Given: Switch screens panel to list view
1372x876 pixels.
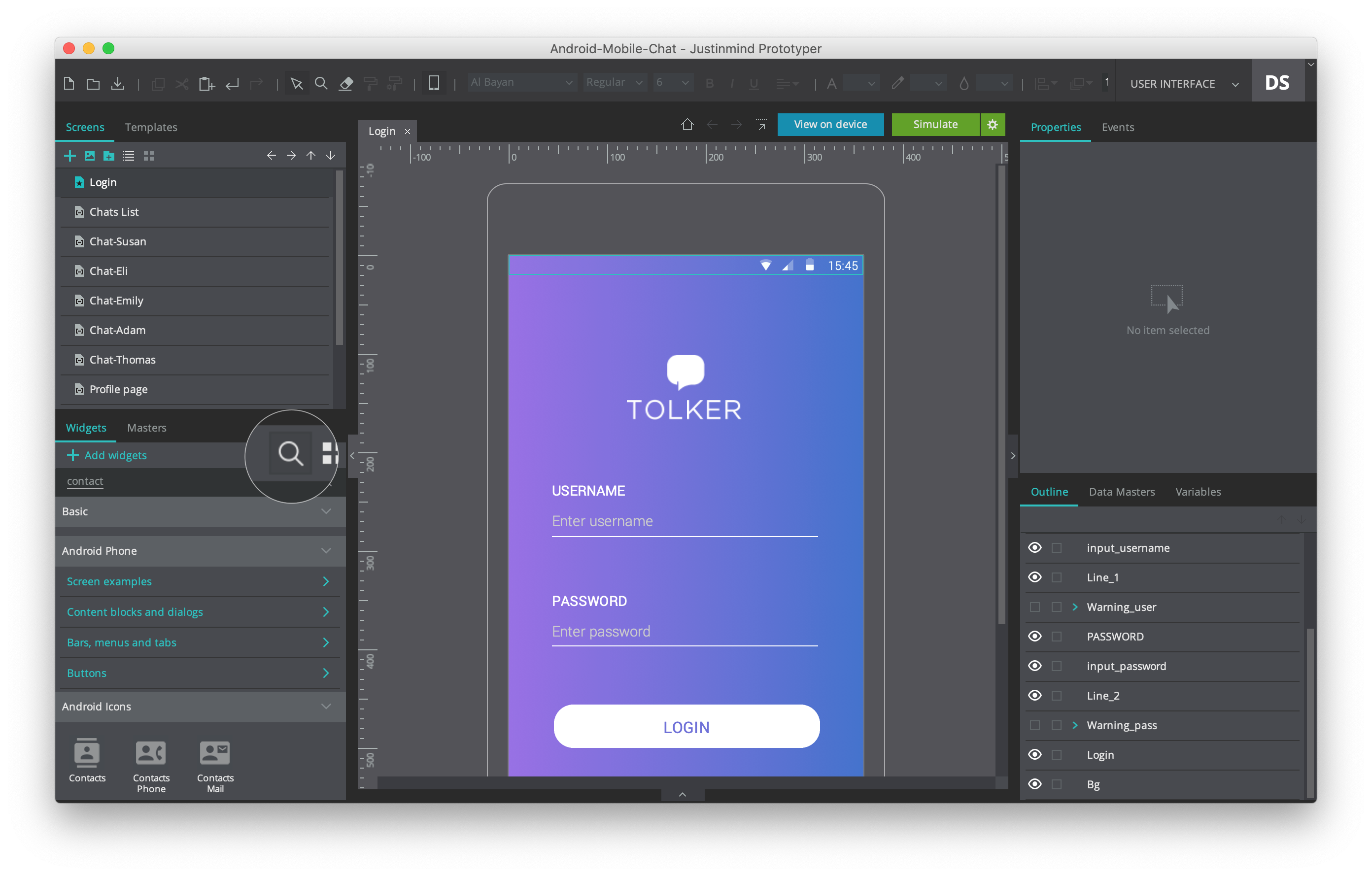Looking at the screenshot, I should point(129,156).
